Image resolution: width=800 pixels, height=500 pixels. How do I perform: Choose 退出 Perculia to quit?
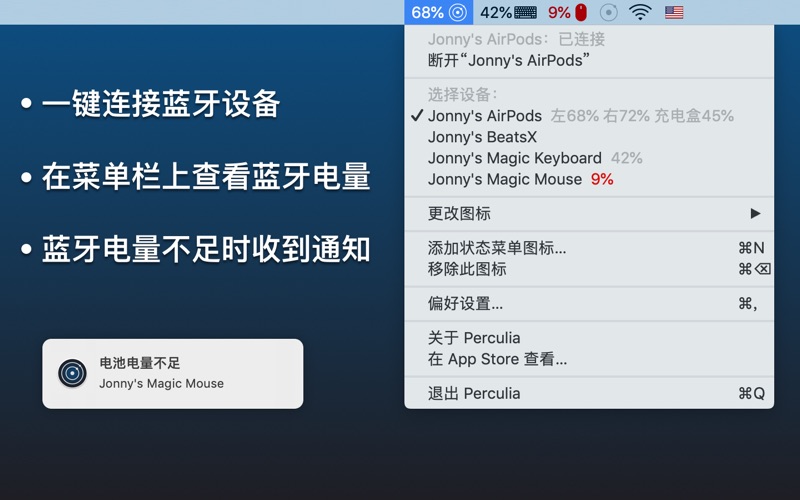click(x=589, y=393)
